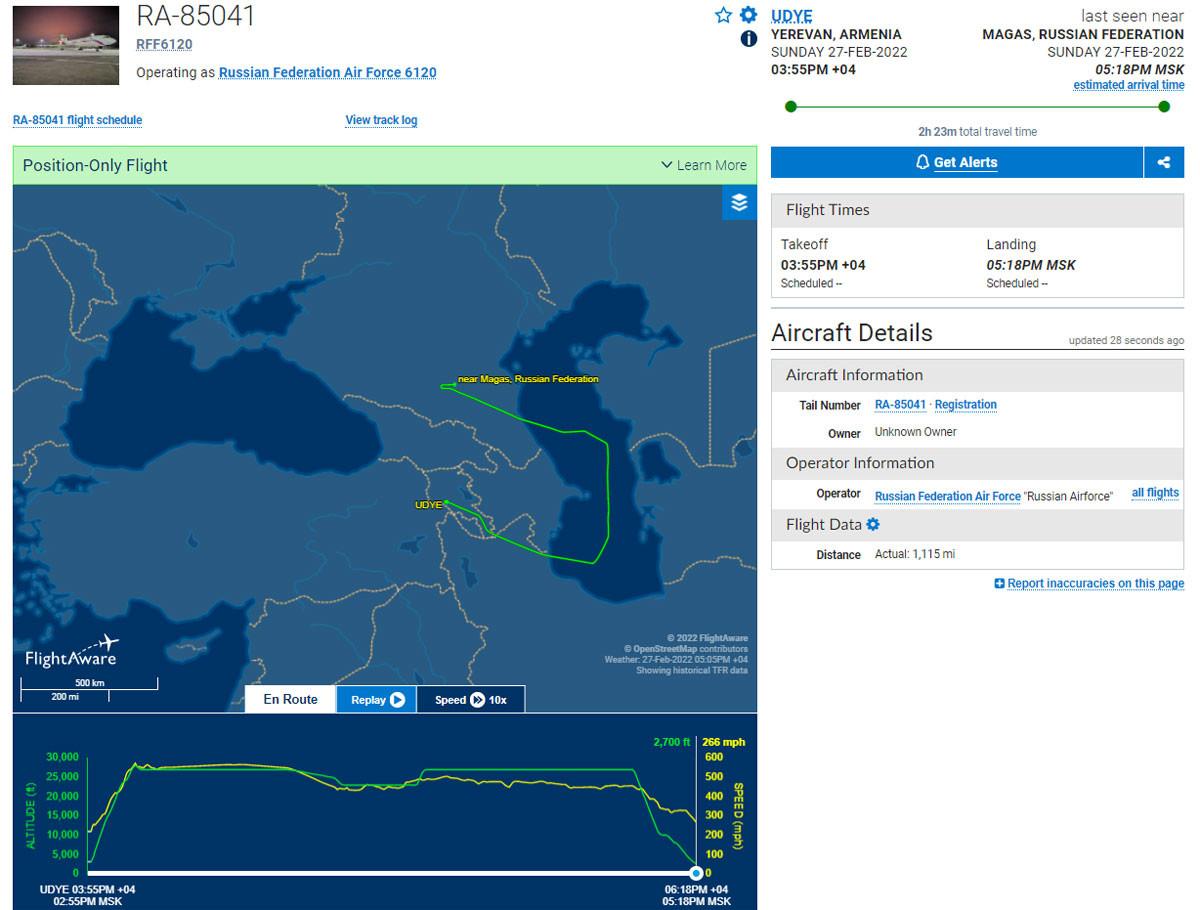Image resolution: width=1200 pixels, height=910 pixels.
Task: Click the timeline playhead at chart end
Action: point(696,873)
